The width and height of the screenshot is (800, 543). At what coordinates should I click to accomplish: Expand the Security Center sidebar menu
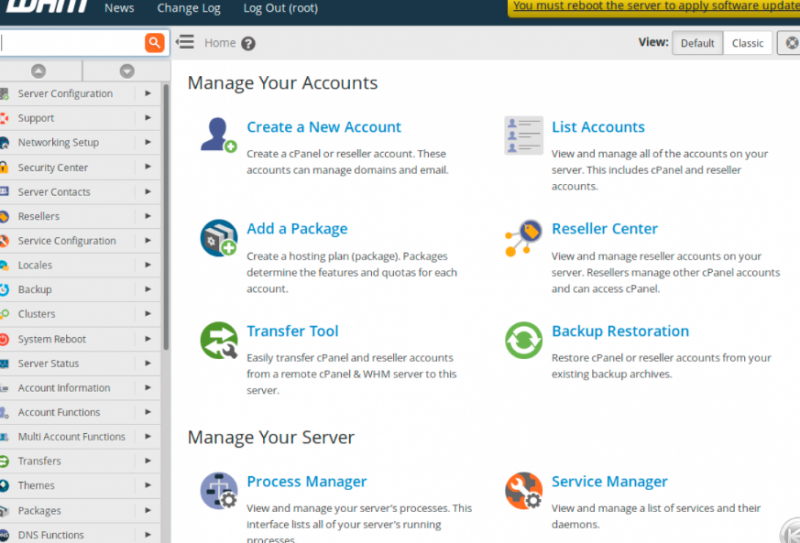[x=53, y=168]
